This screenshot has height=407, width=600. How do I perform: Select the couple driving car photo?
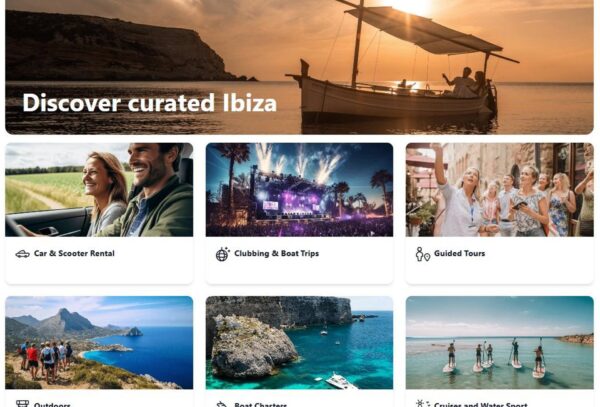coord(99,190)
